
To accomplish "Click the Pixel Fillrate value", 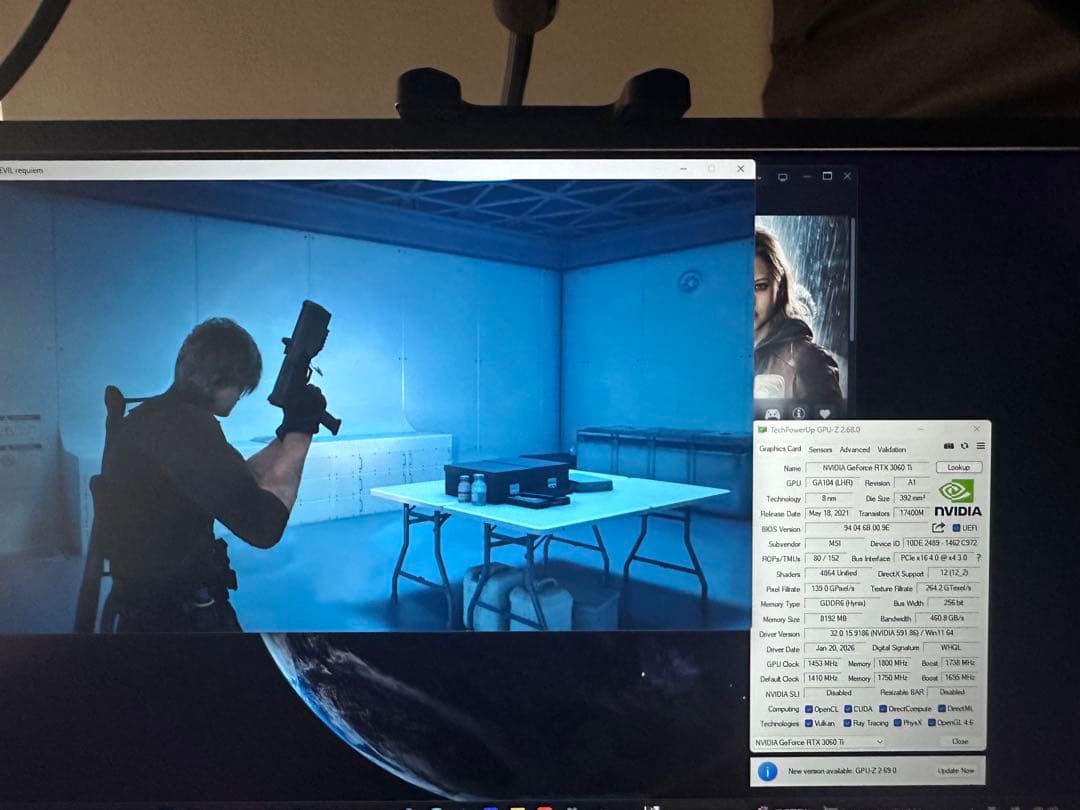I will click(x=832, y=589).
